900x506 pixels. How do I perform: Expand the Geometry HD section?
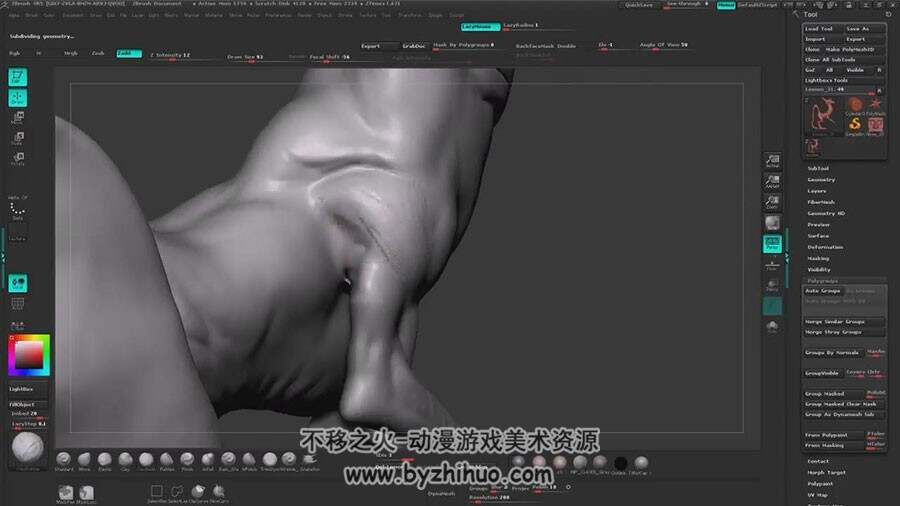tap(826, 213)
